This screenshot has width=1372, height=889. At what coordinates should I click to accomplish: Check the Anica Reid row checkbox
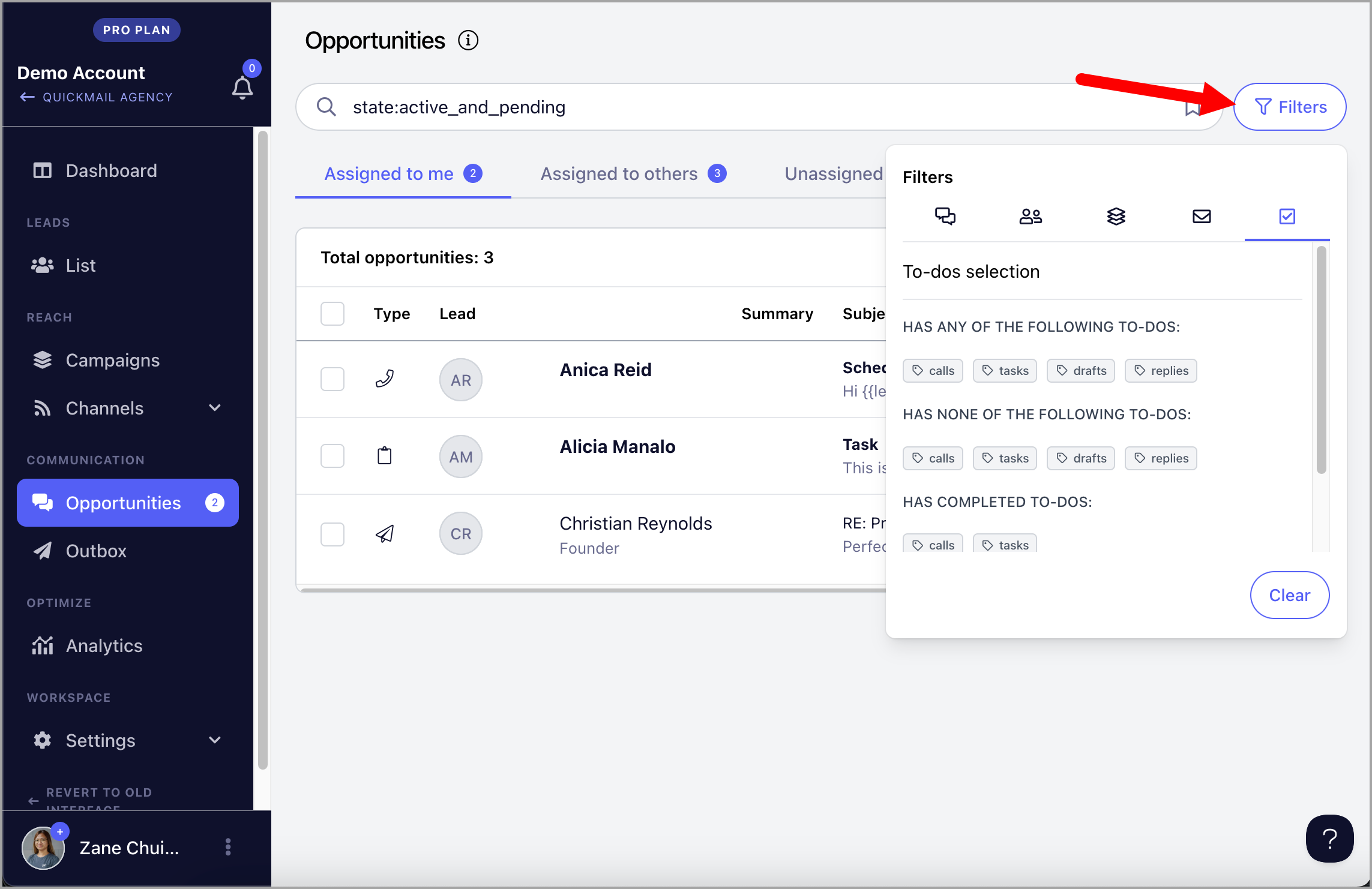tap(332, 379)
